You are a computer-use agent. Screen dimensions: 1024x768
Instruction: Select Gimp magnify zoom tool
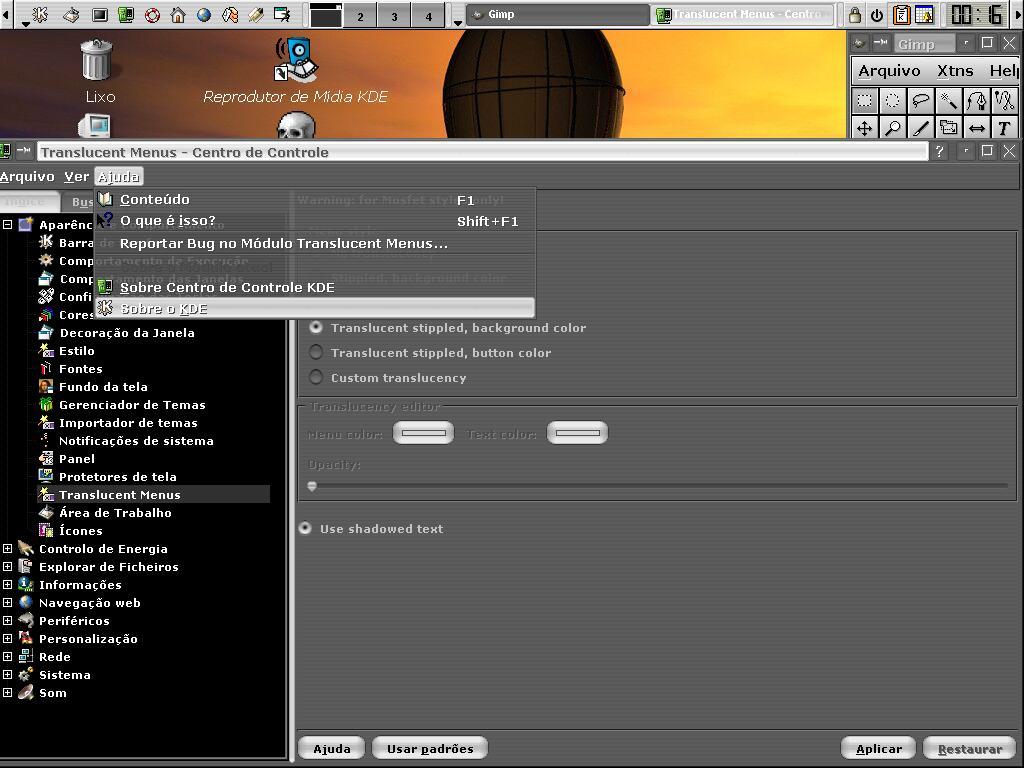(x=893, y=127)
